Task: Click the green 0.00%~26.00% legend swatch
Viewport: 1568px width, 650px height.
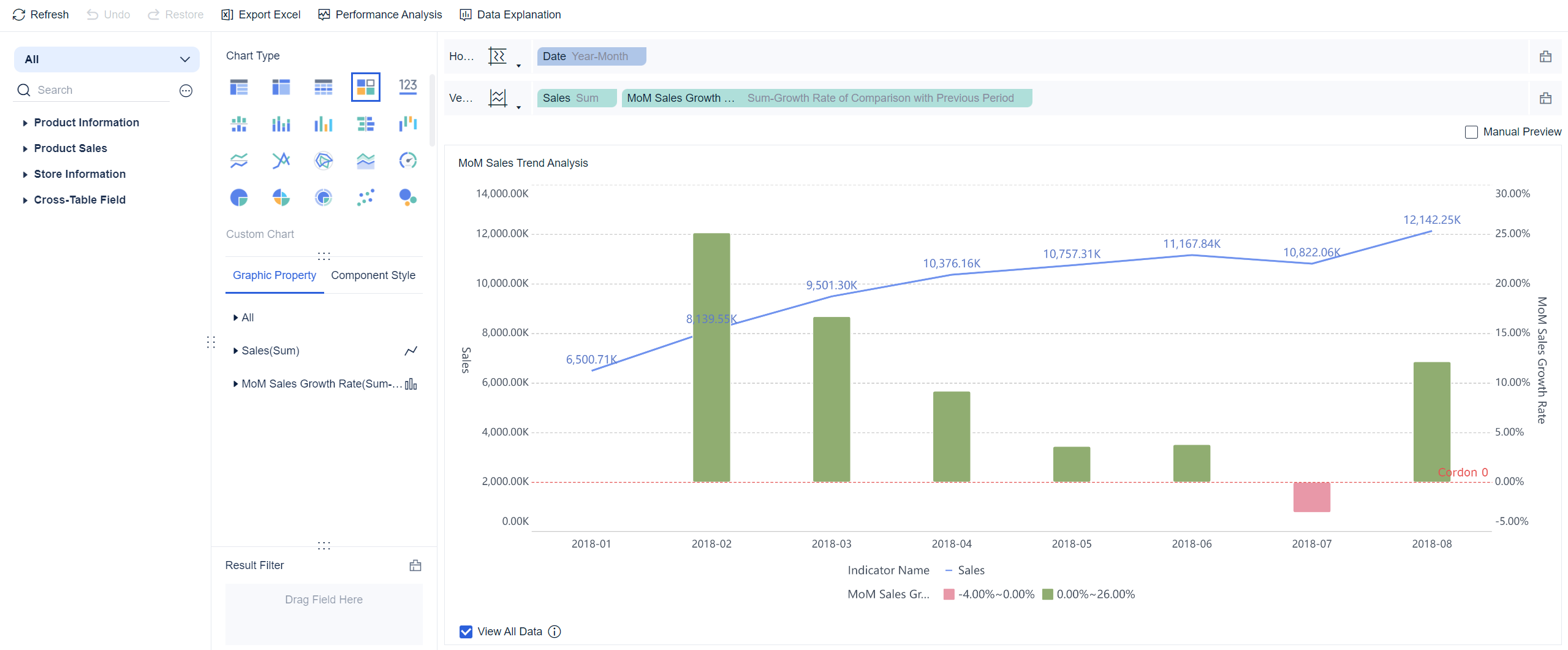Action: coord(1047,594)
